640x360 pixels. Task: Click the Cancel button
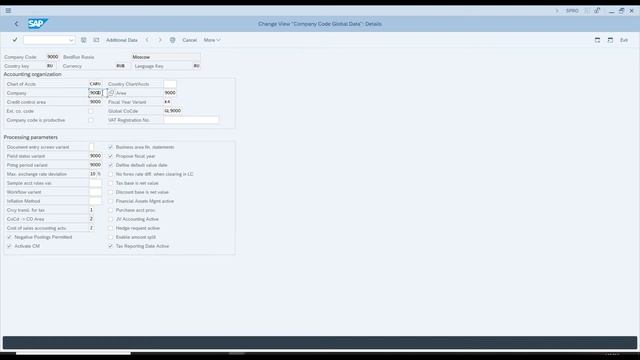coord(189,40)
